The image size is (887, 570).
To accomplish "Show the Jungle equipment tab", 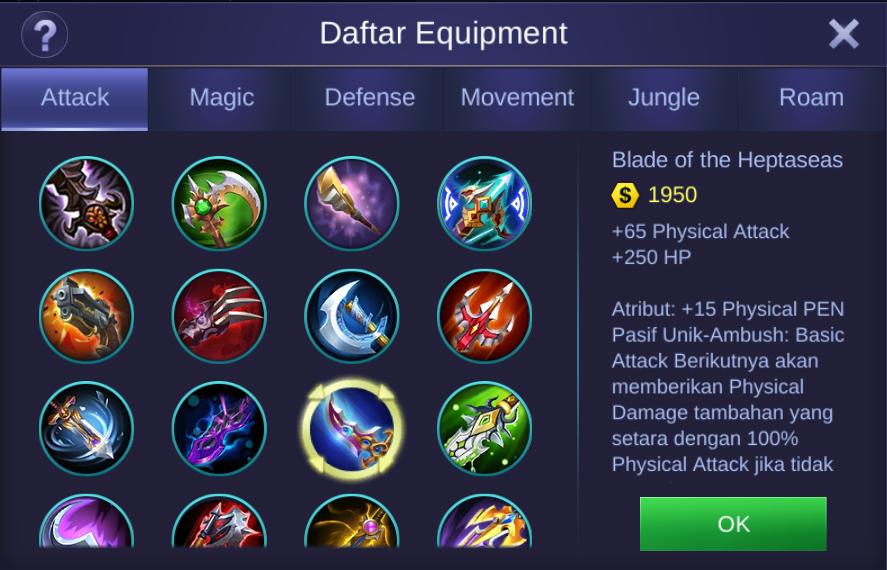I will [664, 98].
